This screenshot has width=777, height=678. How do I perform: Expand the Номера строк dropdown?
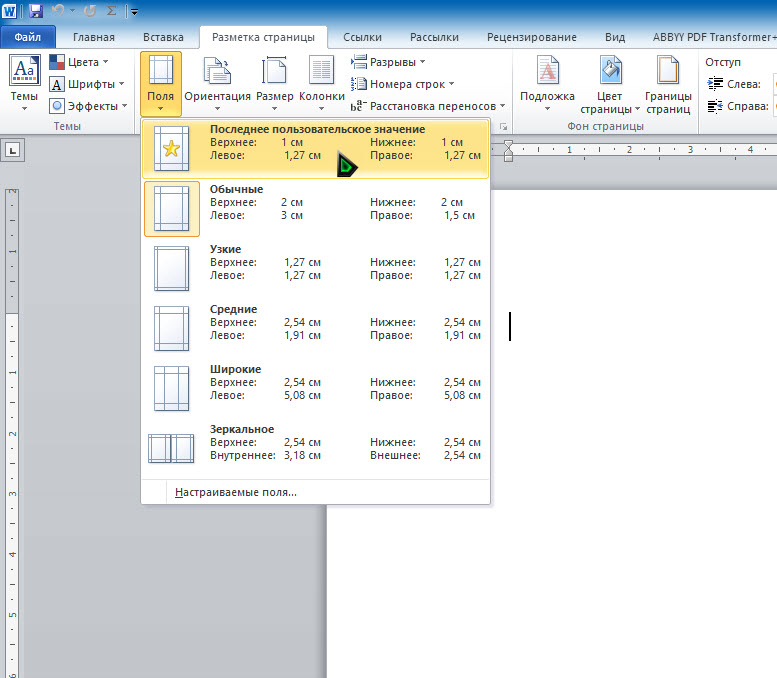point(402,84)
